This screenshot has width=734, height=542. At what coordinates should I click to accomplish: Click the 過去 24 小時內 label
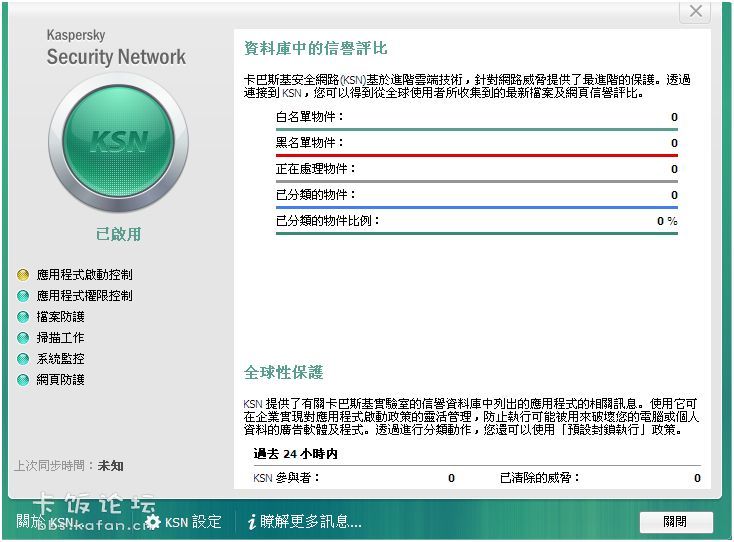(295, 454)
